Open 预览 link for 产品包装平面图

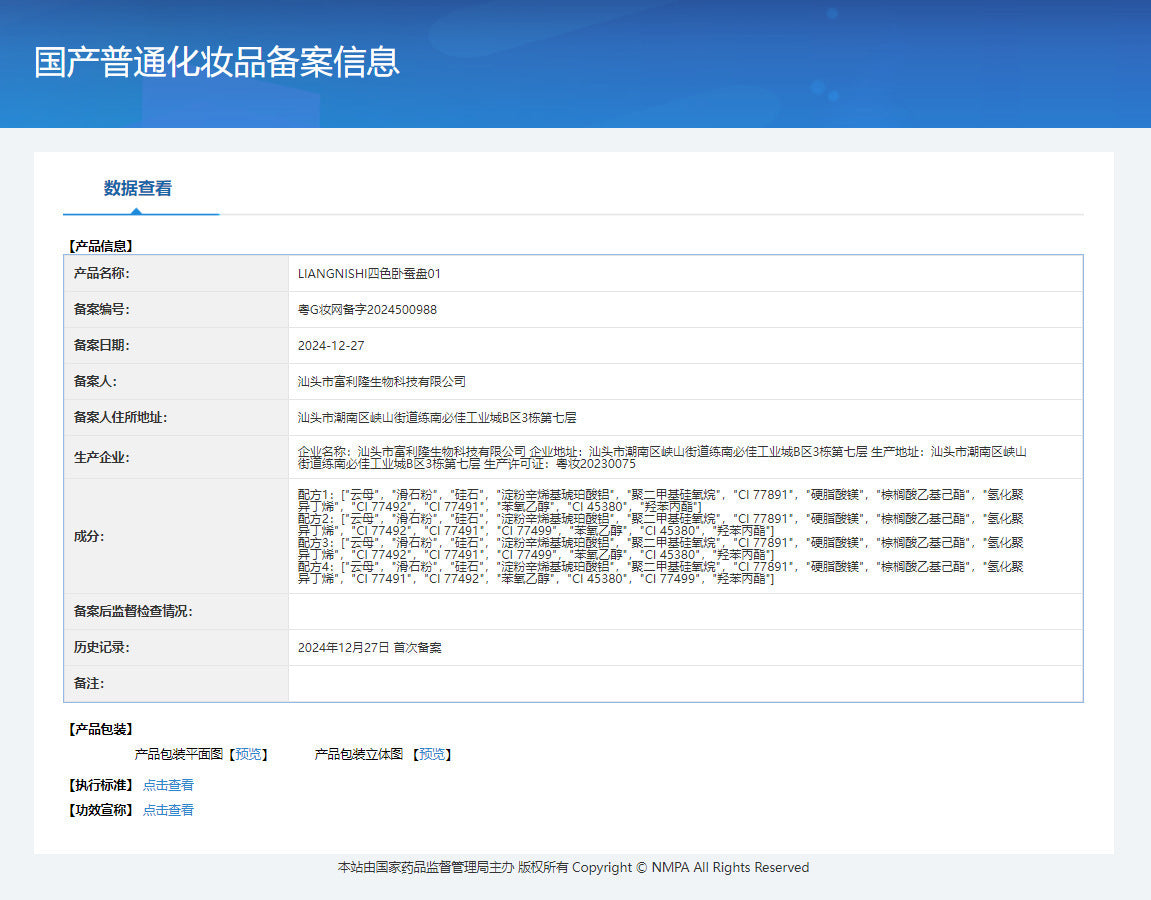point(247,754)
